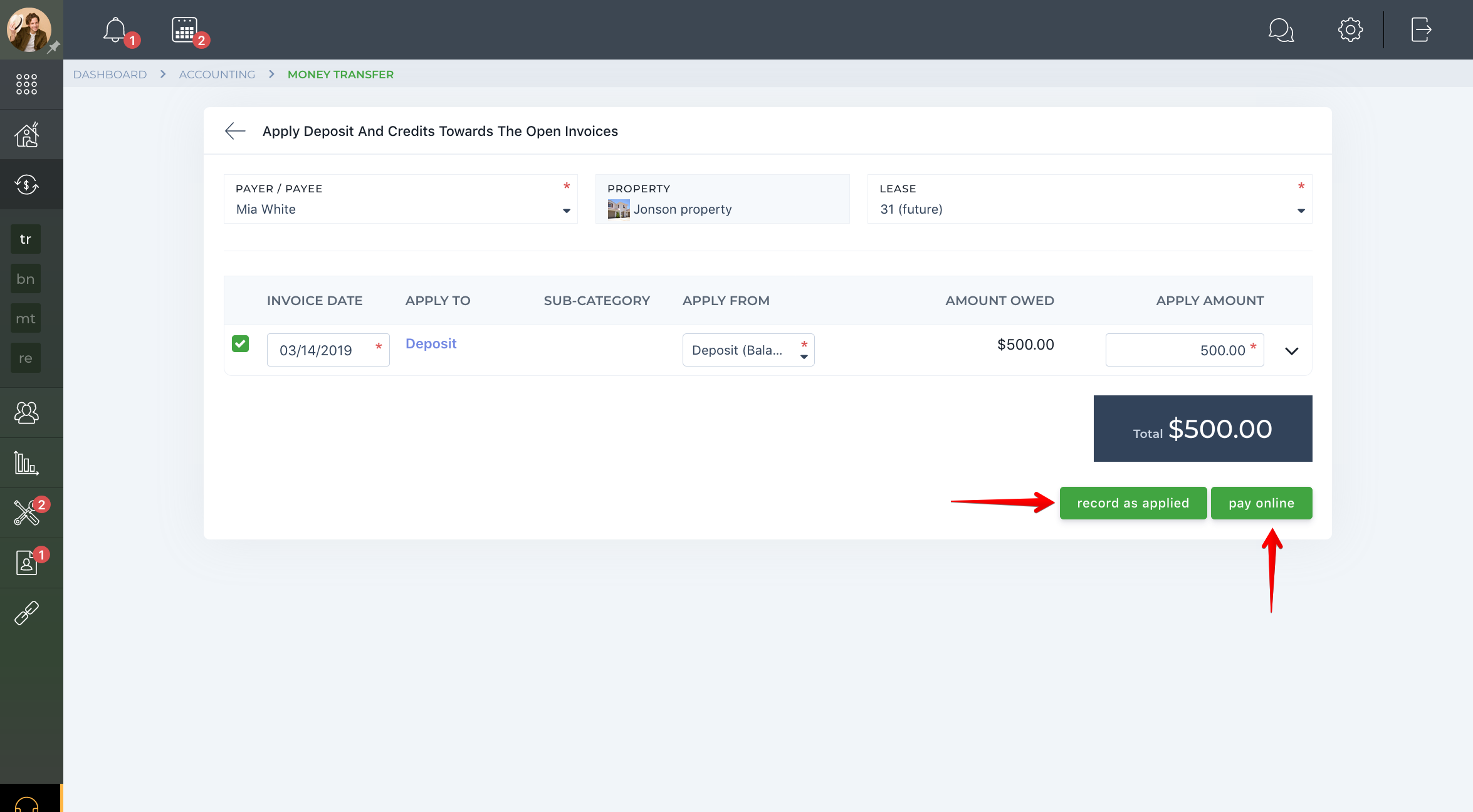Viewport: 1473px width, 812px height.
Task: Open the properties house icon in sidebar
Action: pyautogui.click(x=26, y=134)
